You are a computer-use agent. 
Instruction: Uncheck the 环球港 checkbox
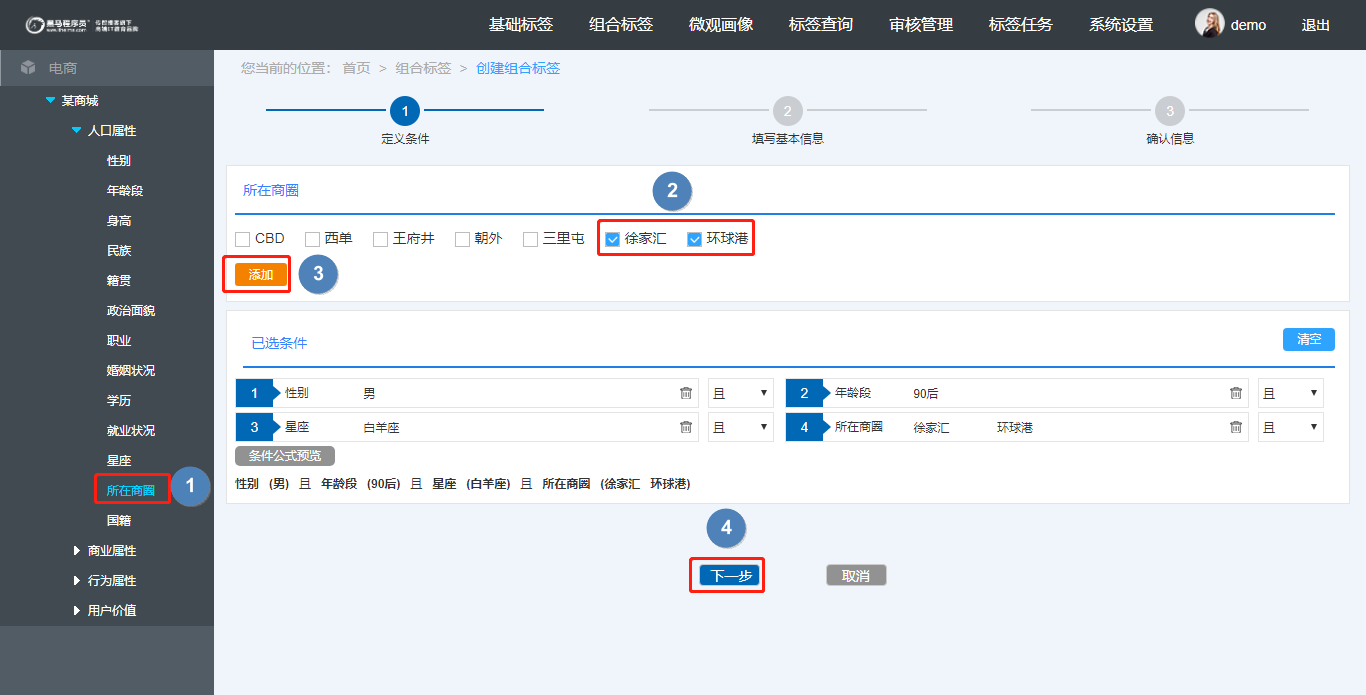click(694, 239)
